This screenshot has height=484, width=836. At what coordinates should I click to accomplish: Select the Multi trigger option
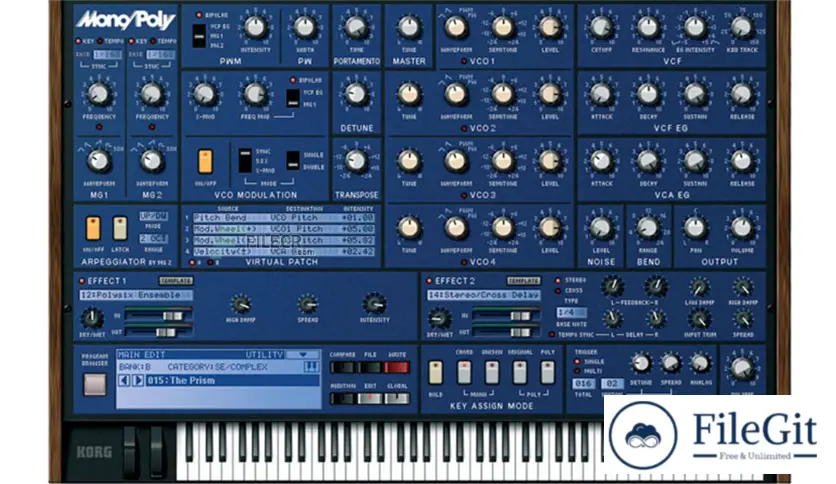click(x=577, y=371)
